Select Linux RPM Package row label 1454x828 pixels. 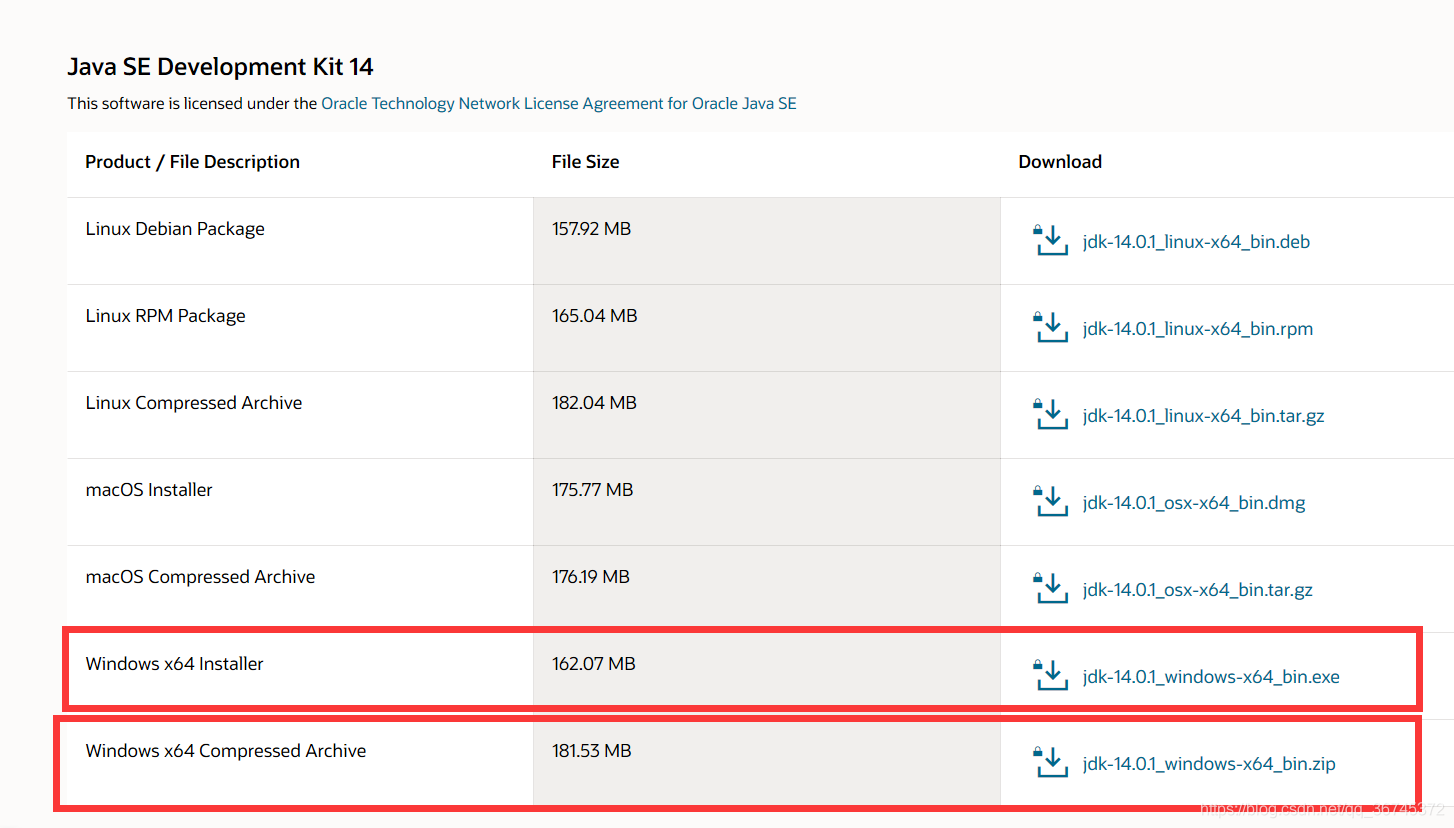pyautogui.click(x=165, y=316)
